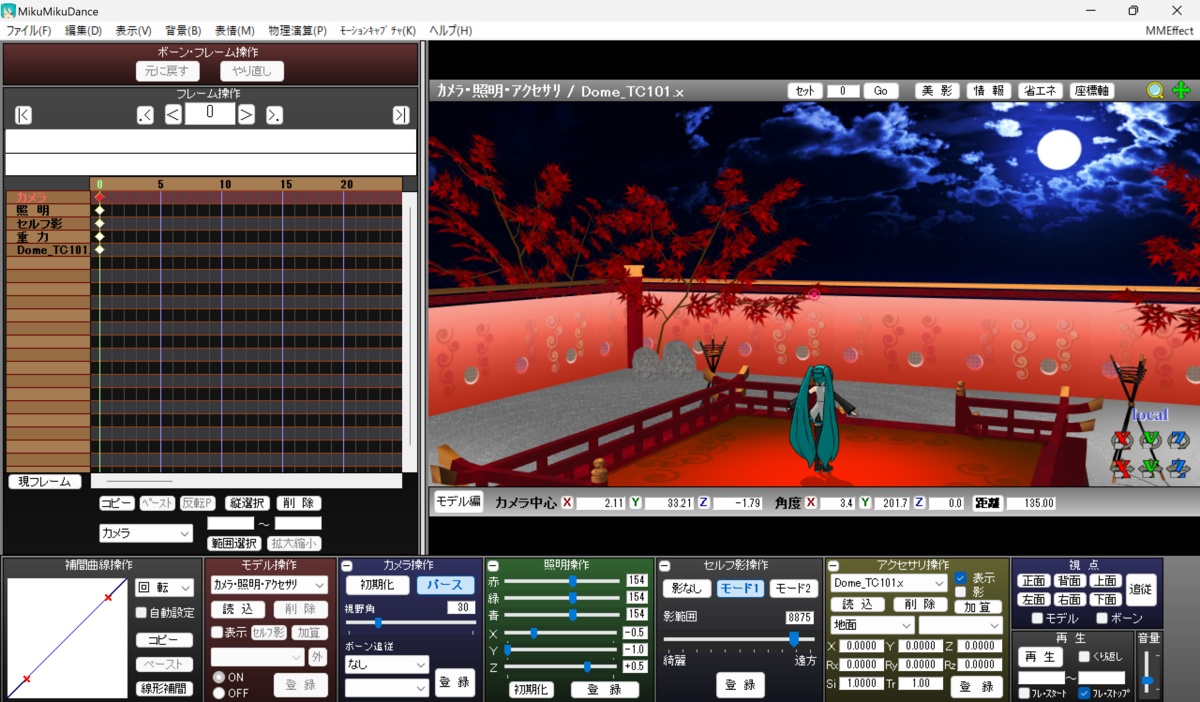Go to previous keyframe (.< button)
This screenshot has height=702, width=1200.
tap(145, 115)
